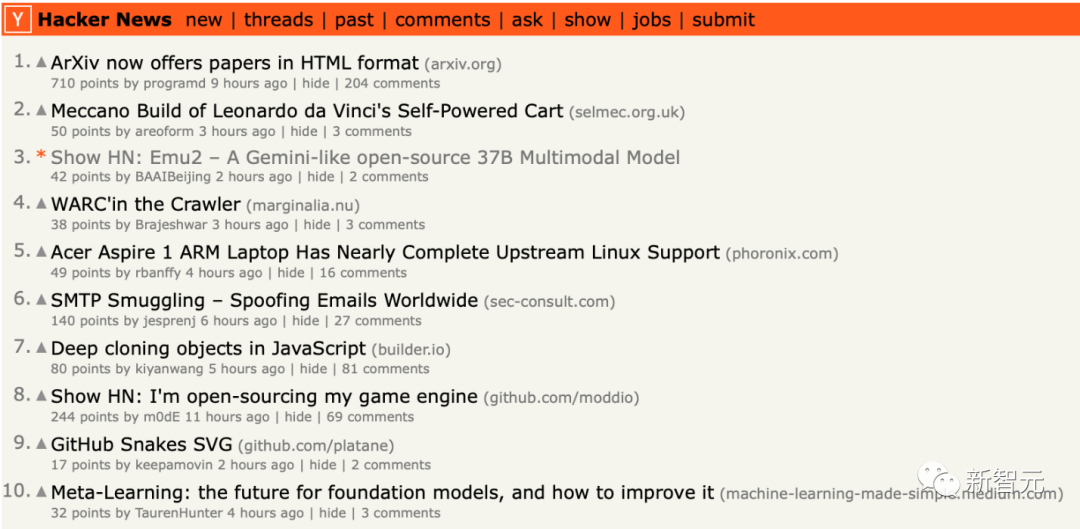
Task: Upvote the Meta-Learning foundation models story
Action: (42, 491)
